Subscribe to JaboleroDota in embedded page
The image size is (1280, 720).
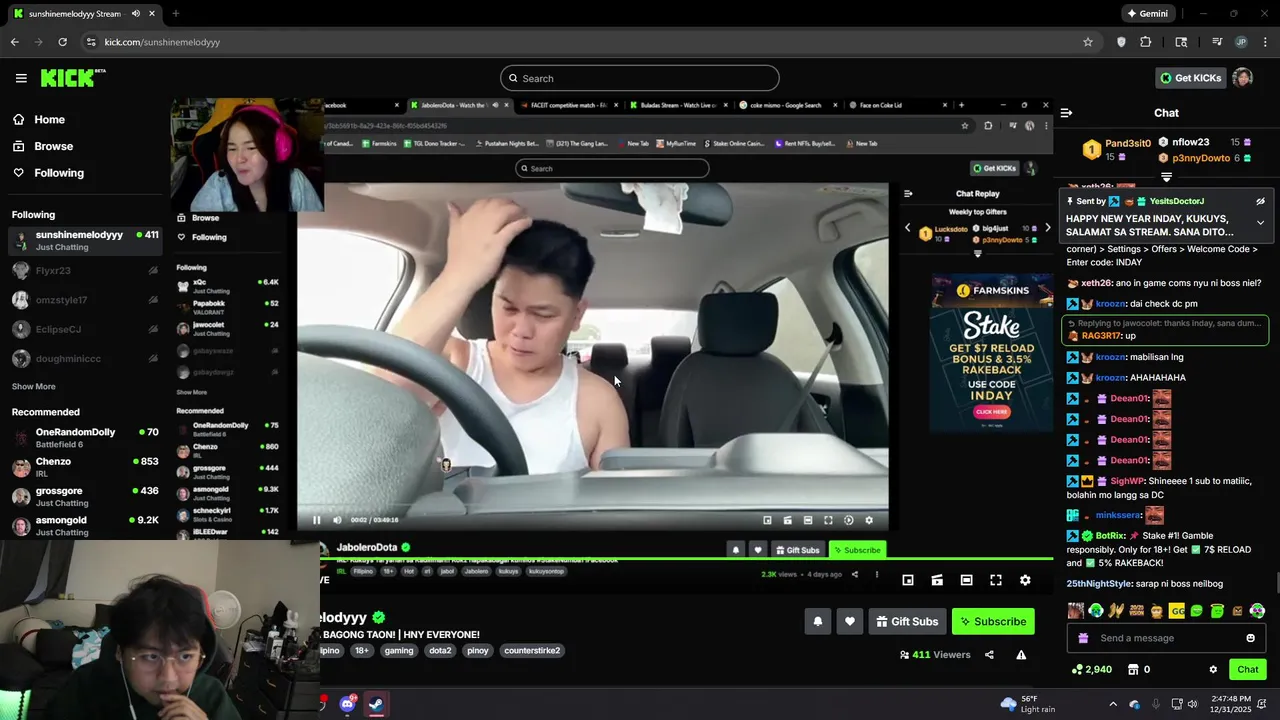coord(857,550)
